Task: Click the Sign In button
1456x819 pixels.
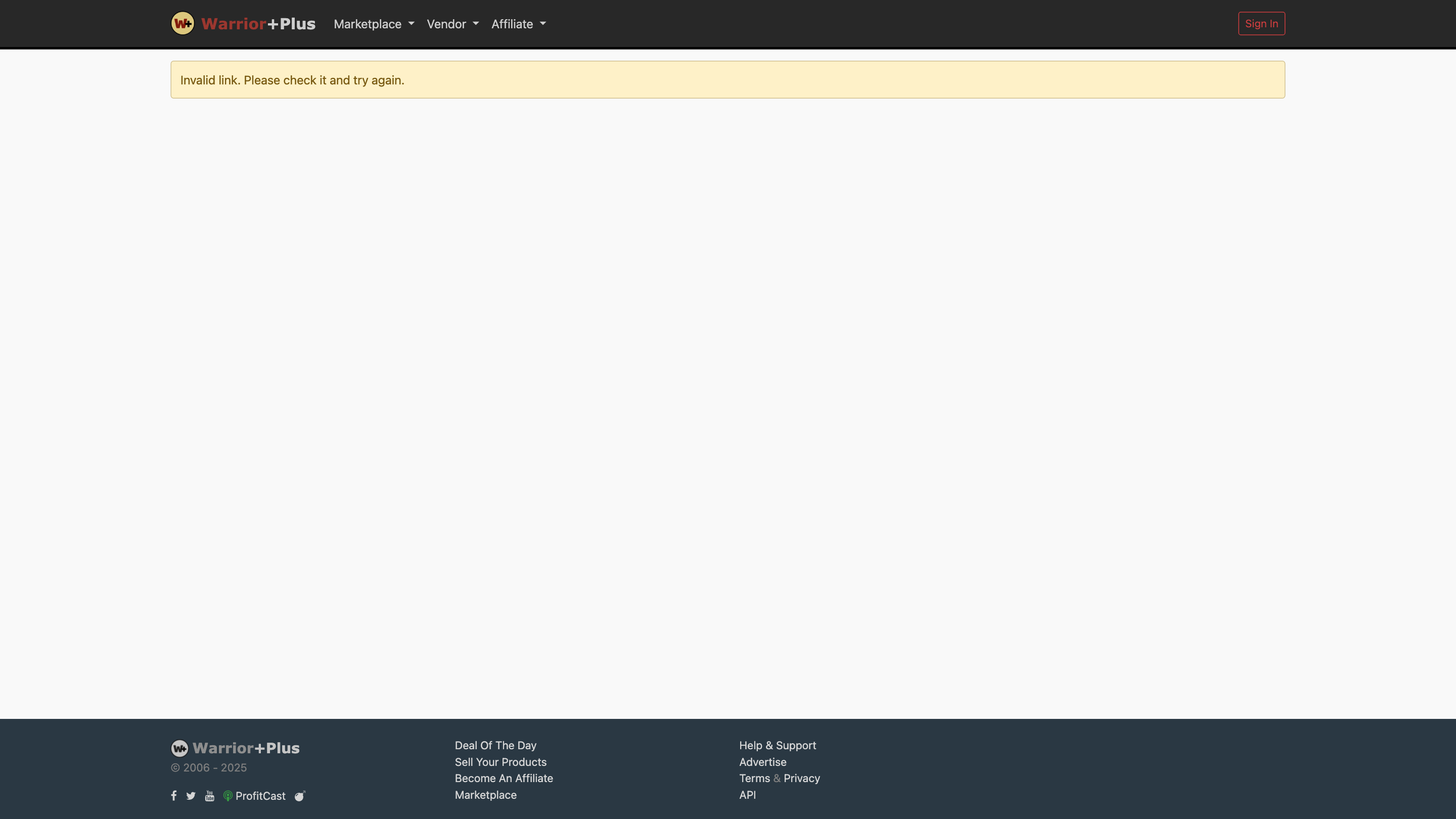Action: coord(1261,23)
